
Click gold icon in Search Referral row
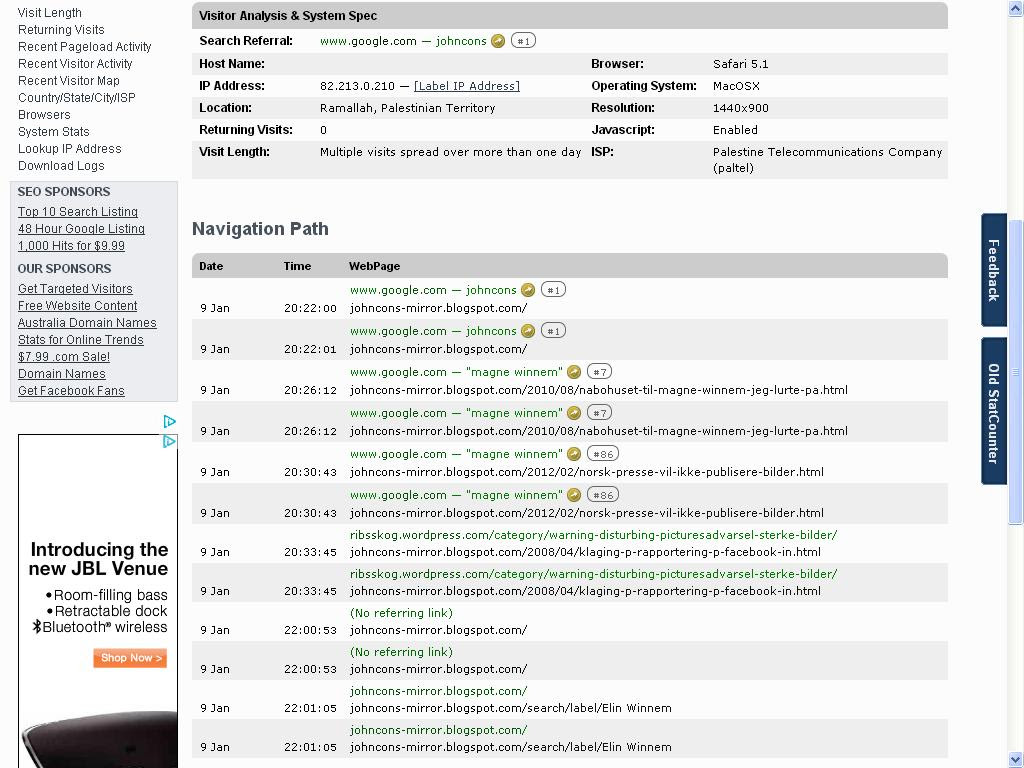(498, 41)
